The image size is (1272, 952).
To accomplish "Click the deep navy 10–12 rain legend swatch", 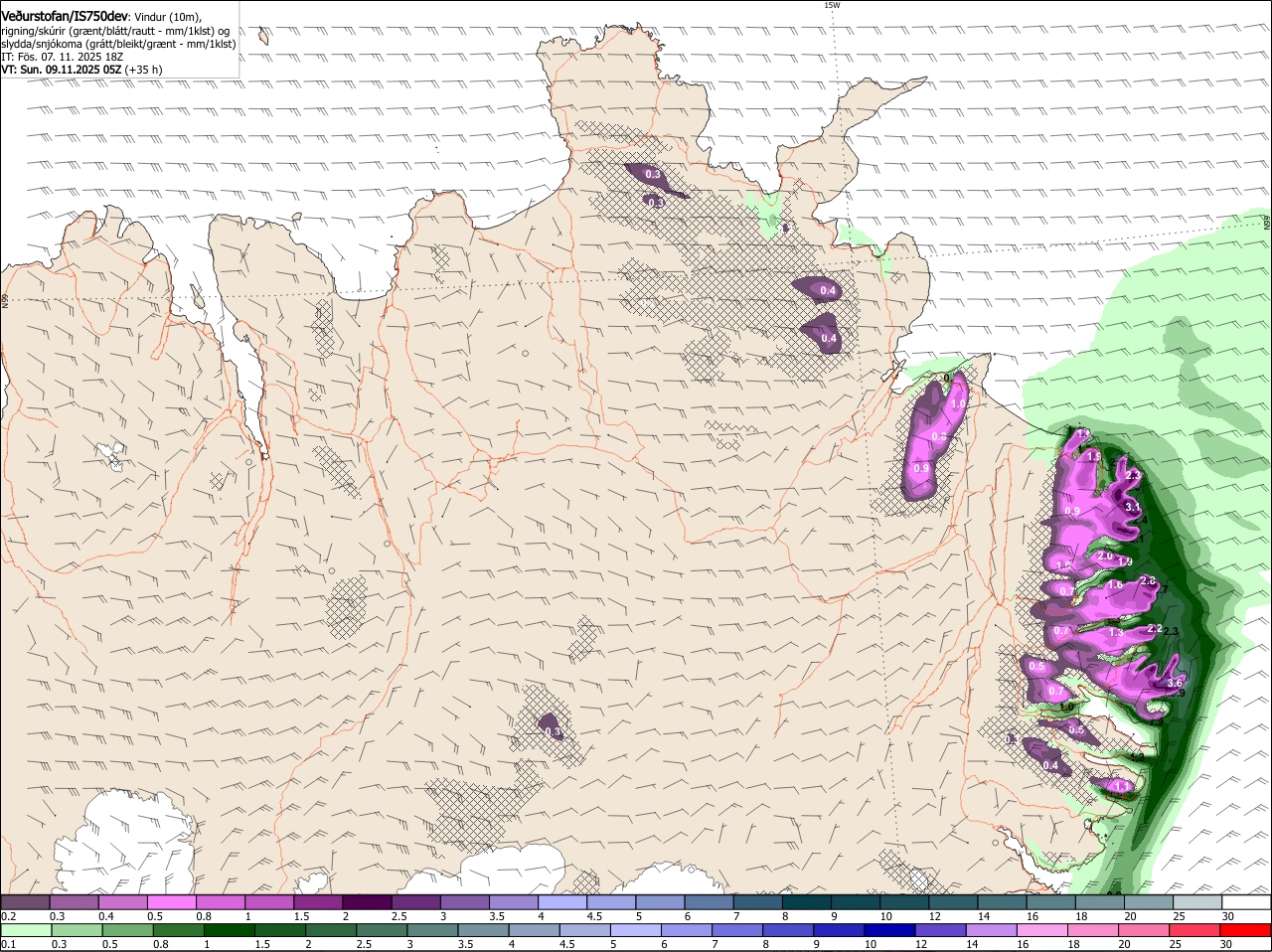I will [x=891, y=930].
